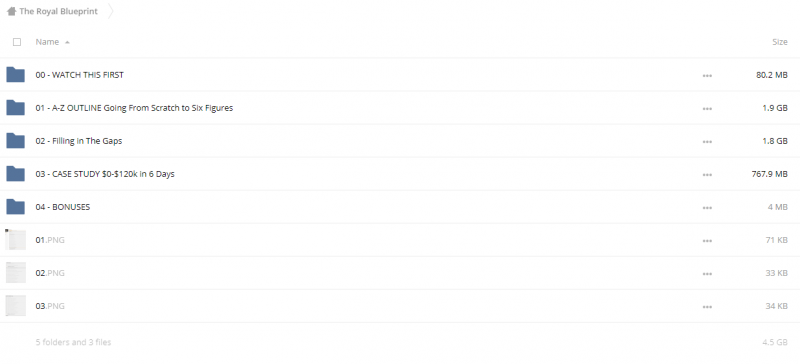Click the sort arrow next to Name

pyautogui.click(x=67, y=42)
